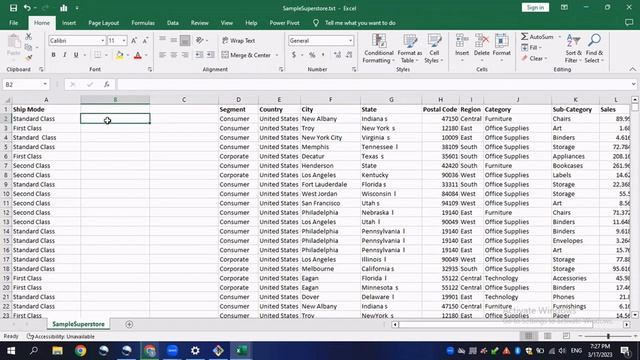This screenshot has width=640, height=360.
Task: Open the Windows Start menu
Action: tap(11, 351)
